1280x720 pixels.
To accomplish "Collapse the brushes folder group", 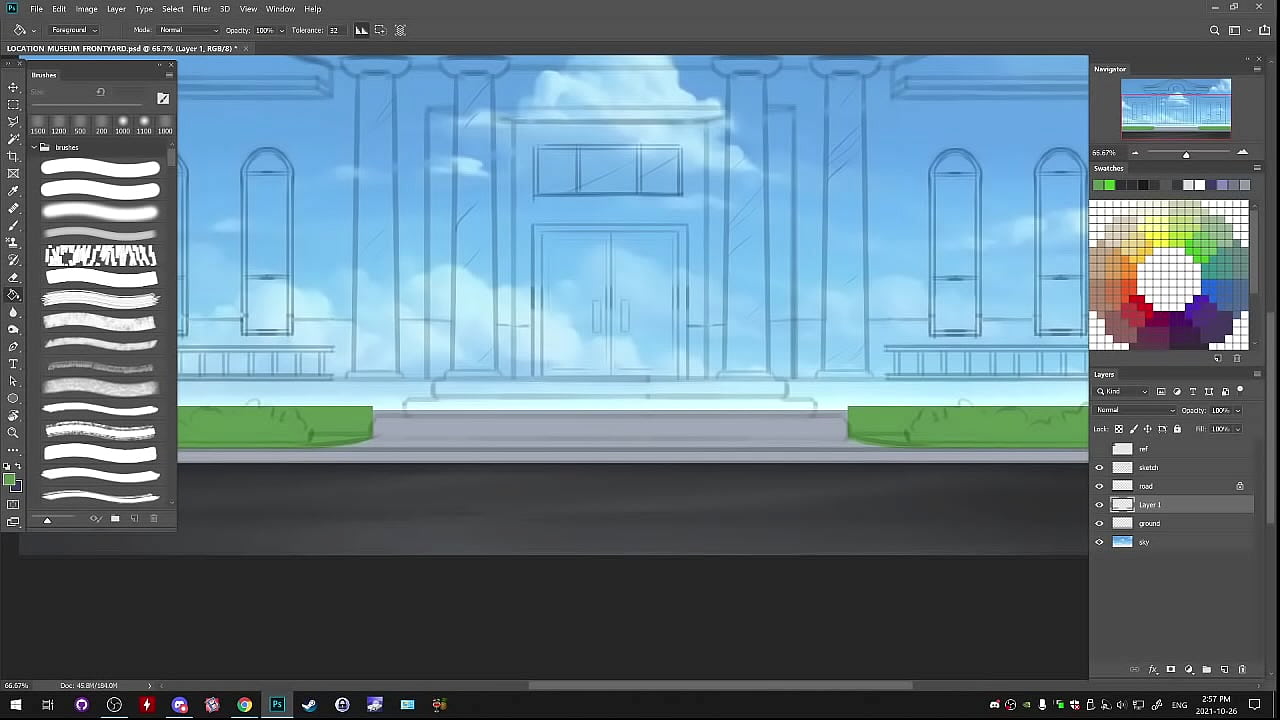I will tap(33, 147).
